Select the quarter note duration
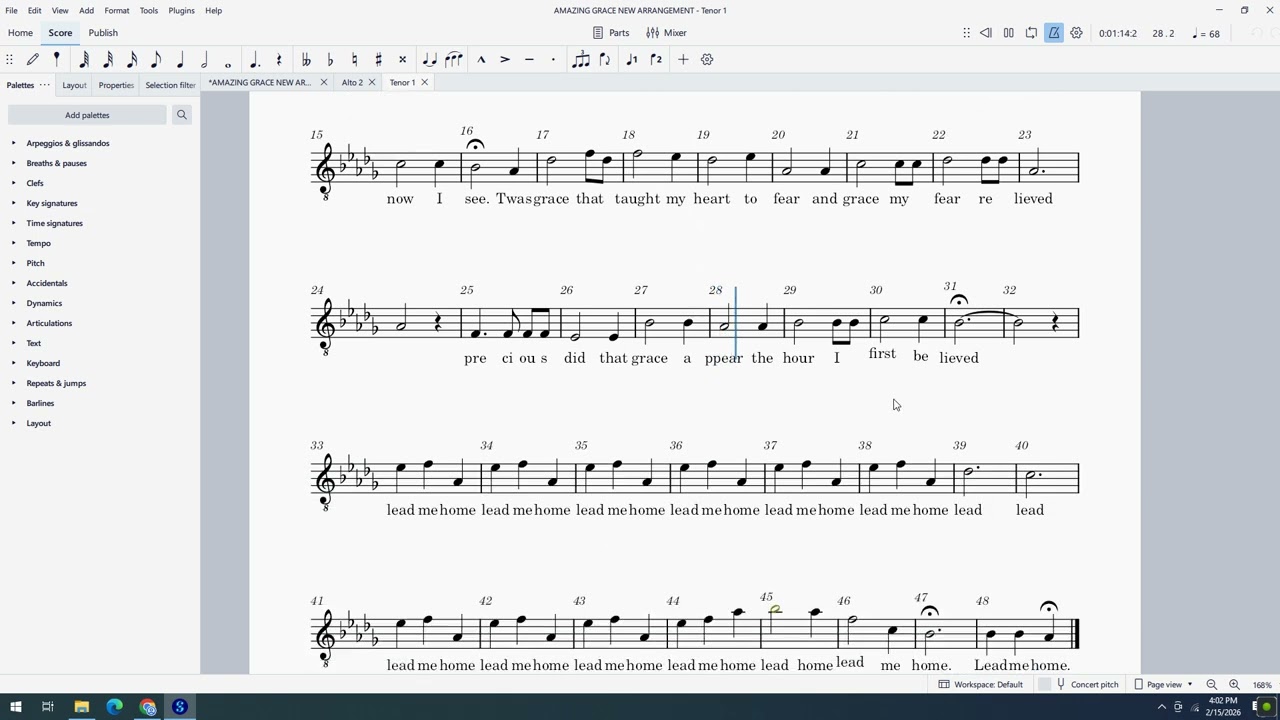1280x720 pixels. 180,60
